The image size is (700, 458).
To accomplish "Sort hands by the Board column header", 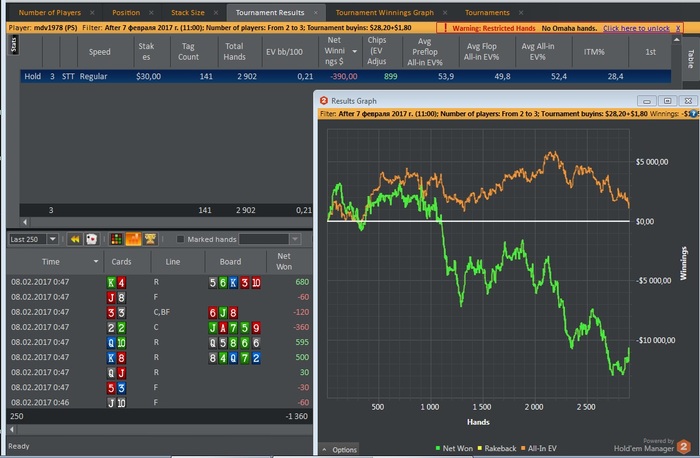I will click(x=230, y=262).
